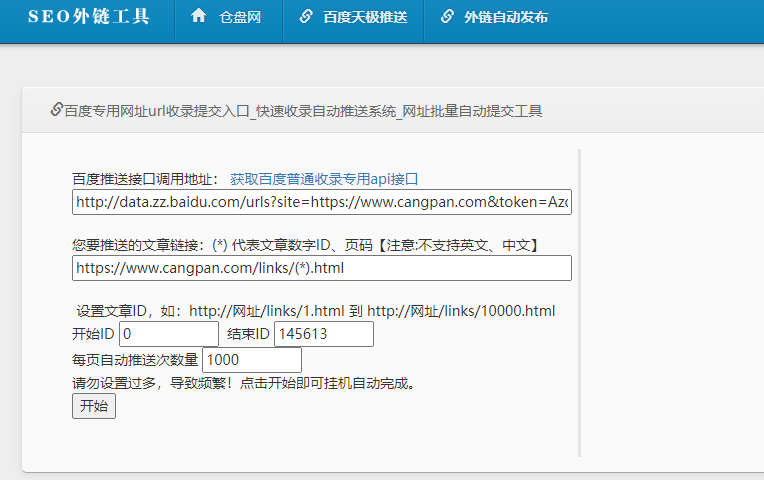Click the label 百度推送接口调用地址
Screen dimensions: 764x480
(x=145, y=179)
